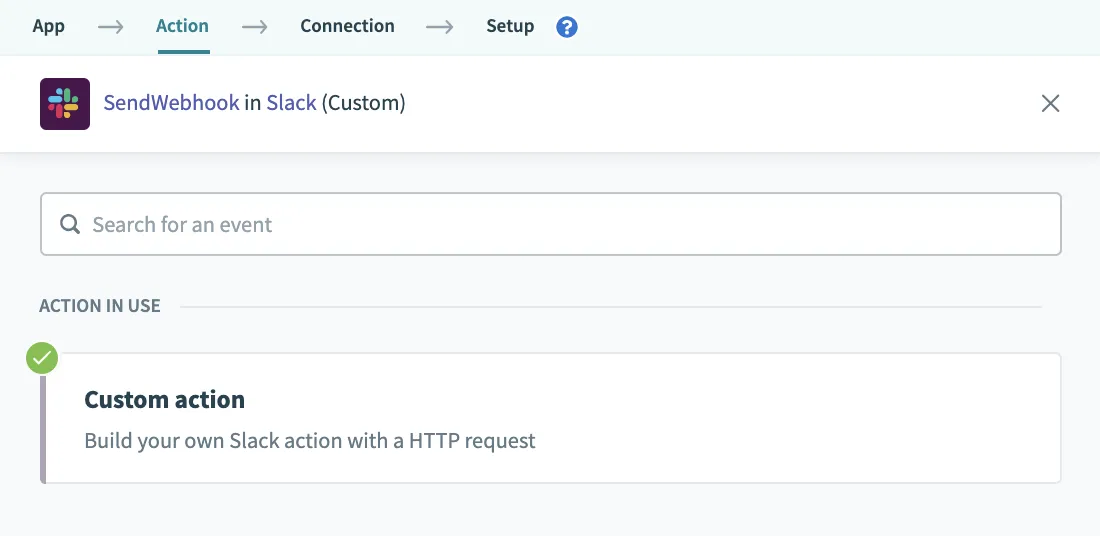Click the SendWebhook link in header
The image size is (1100, 536).
[171, 103]
